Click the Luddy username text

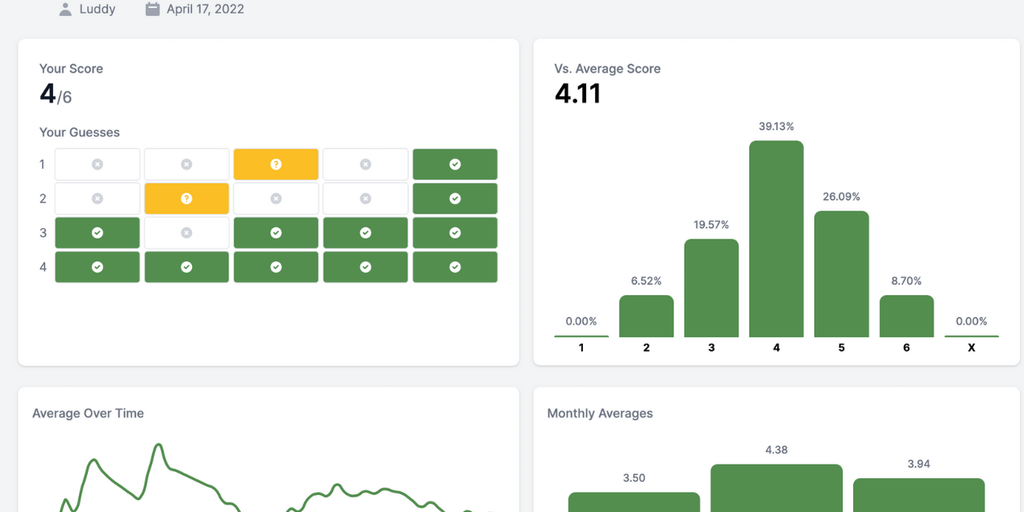(97, 9)
